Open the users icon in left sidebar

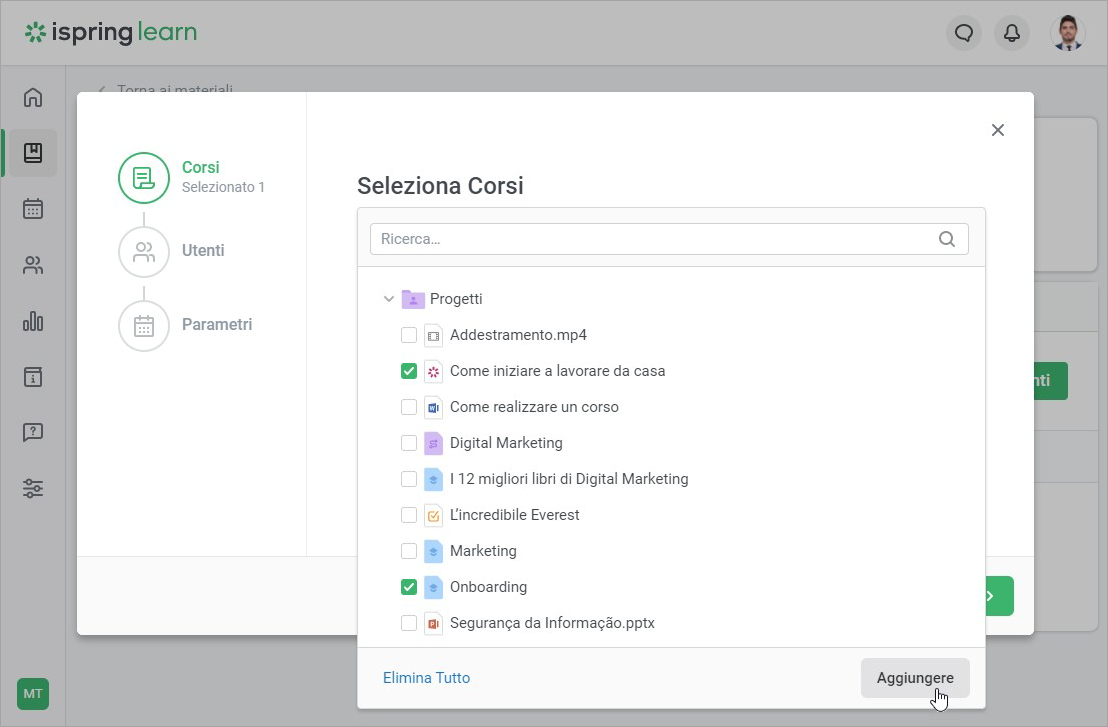pyautogui.click(x=33, y=265)
